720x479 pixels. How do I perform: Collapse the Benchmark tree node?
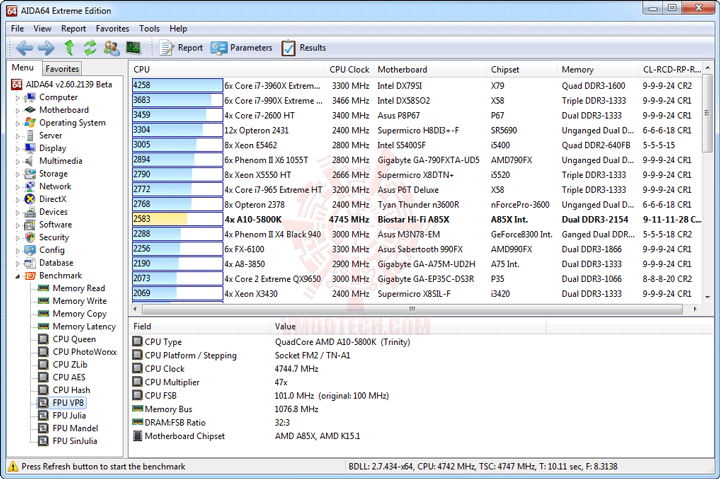pyautogui.click(x=18, y=276)
